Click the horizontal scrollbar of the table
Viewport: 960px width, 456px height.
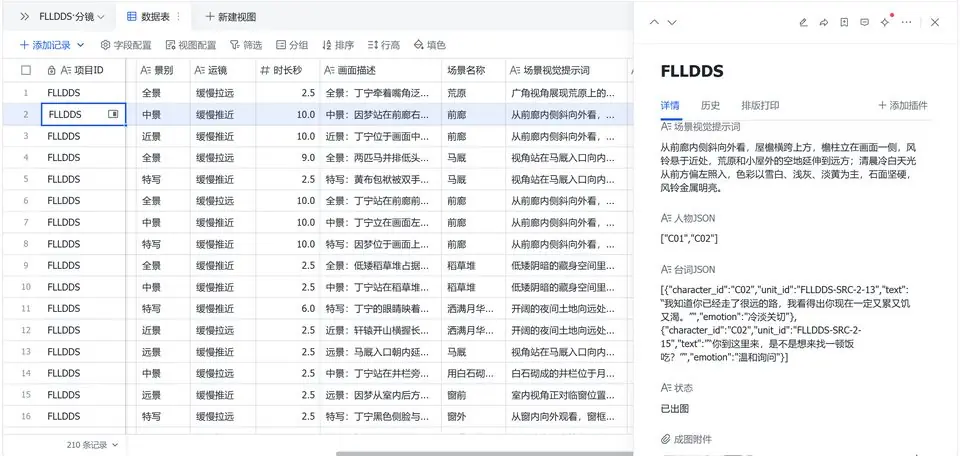pos(484,454)
